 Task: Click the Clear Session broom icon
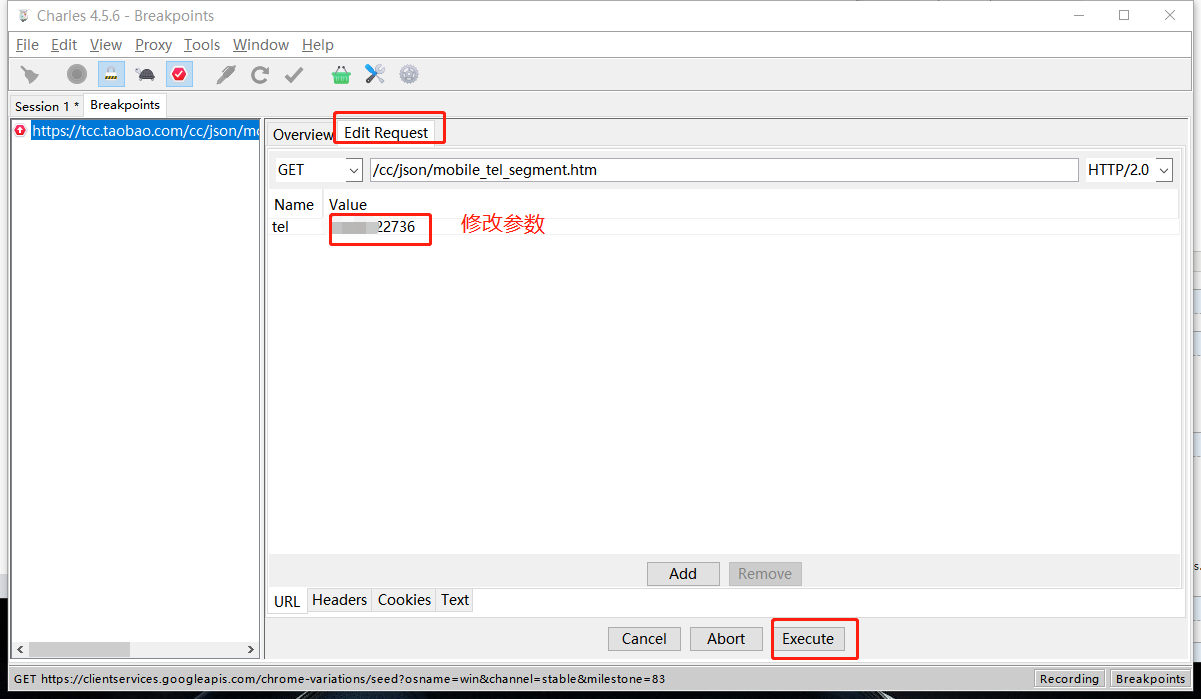click(30, 74)
